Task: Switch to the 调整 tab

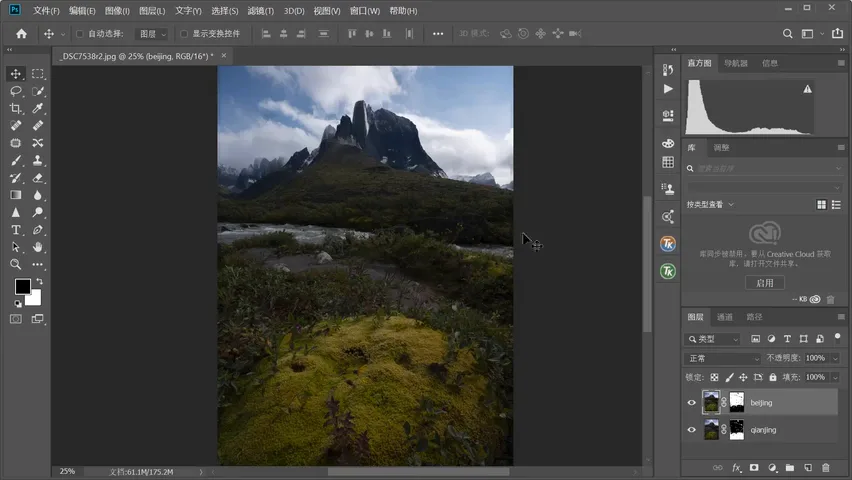Action: click(721, 148)
